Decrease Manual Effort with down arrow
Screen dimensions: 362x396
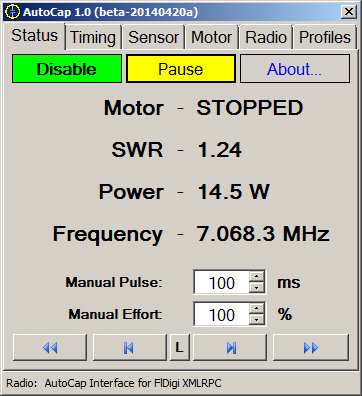(x=257, y=320)
